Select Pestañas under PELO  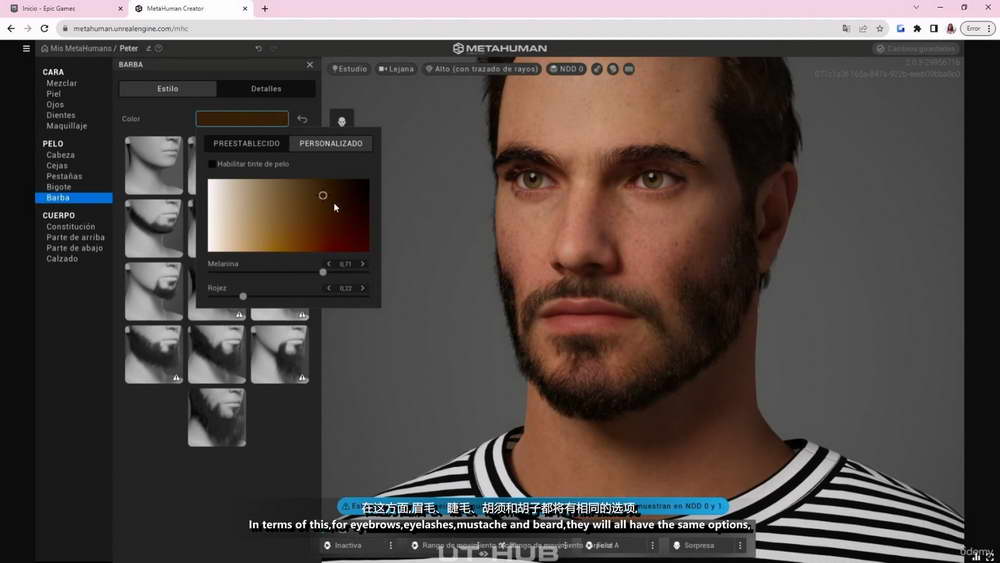point(64,177)
